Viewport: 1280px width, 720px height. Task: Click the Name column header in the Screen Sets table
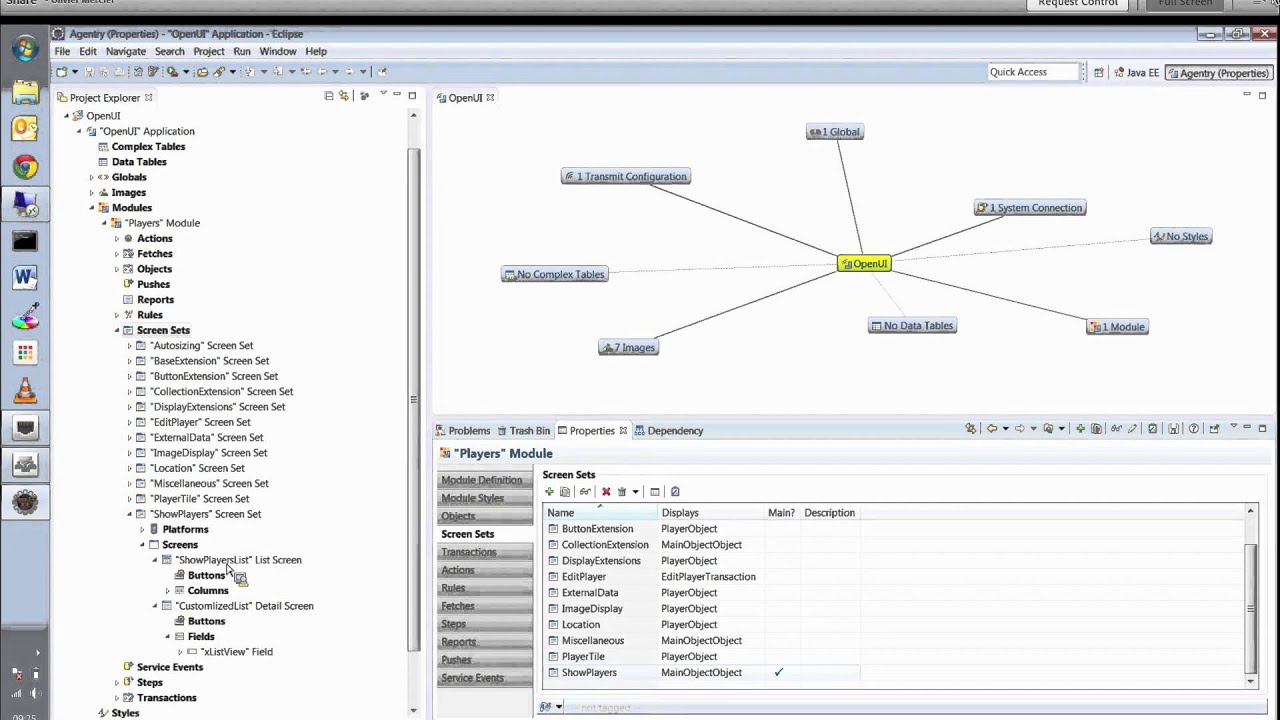599,513
